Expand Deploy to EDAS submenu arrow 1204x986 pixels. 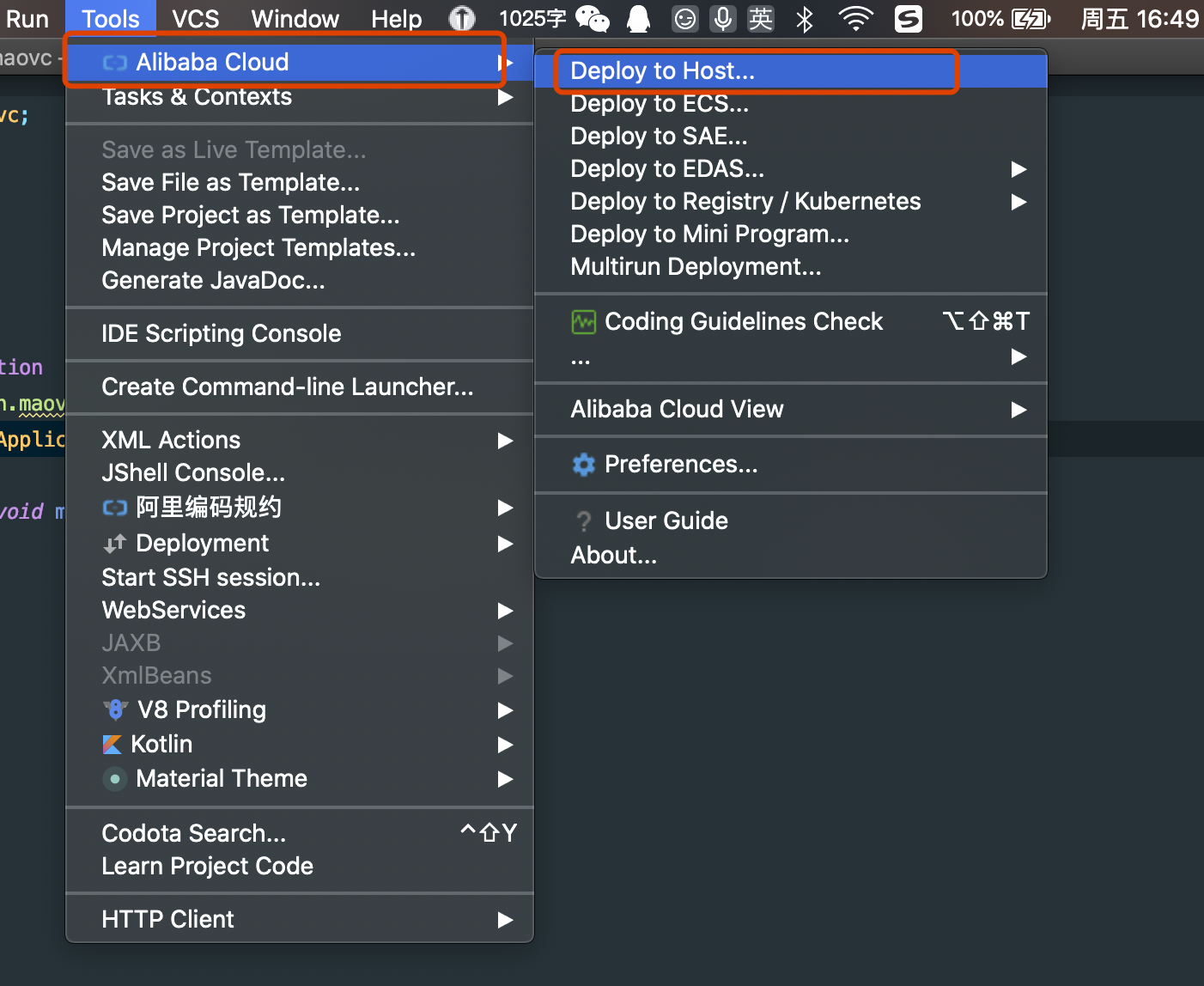[1019, 169]
